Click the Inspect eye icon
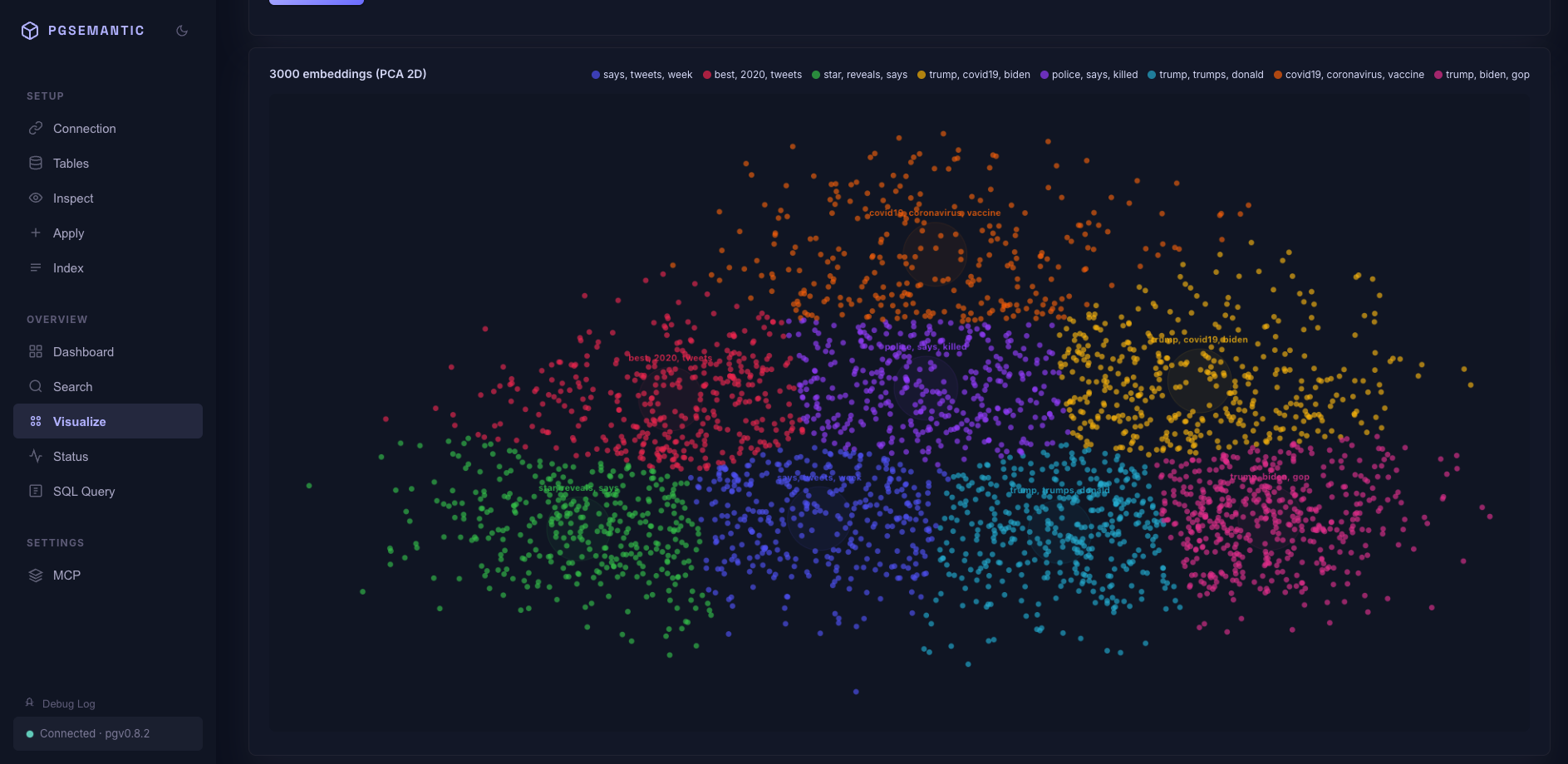1568x764 pixels. pyautogui.click(x=36, y=198)
